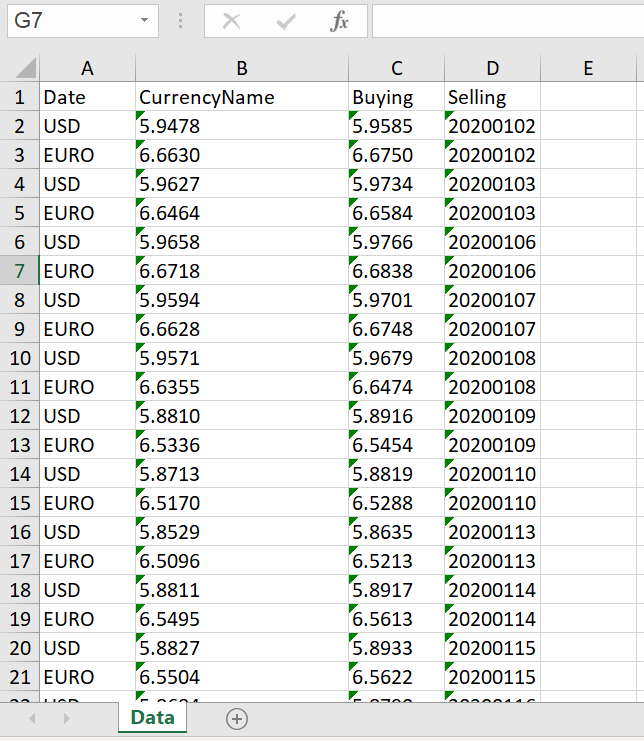
Task: Click inside the formula bar input
Action: coord(507,21)
